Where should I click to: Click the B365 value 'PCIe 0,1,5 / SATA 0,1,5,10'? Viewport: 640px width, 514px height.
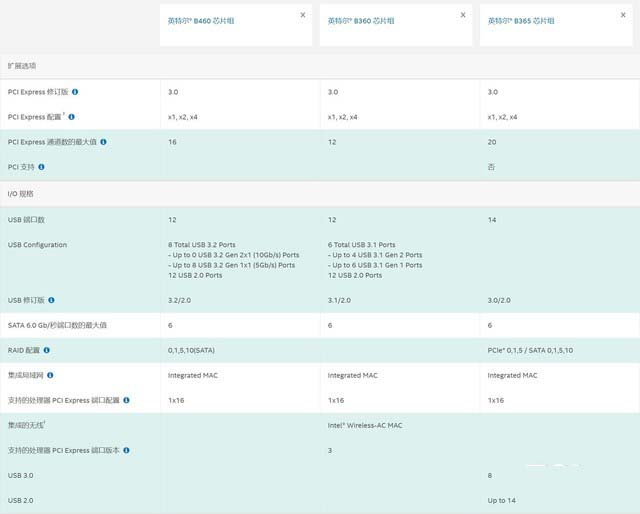(x=530, y=350)
